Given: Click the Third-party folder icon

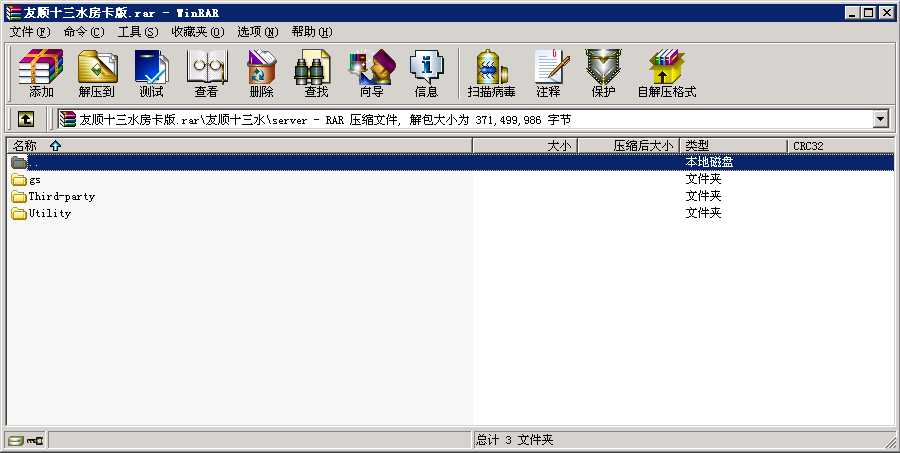Looking at the screenshot, I should click(x=19, y=196).
